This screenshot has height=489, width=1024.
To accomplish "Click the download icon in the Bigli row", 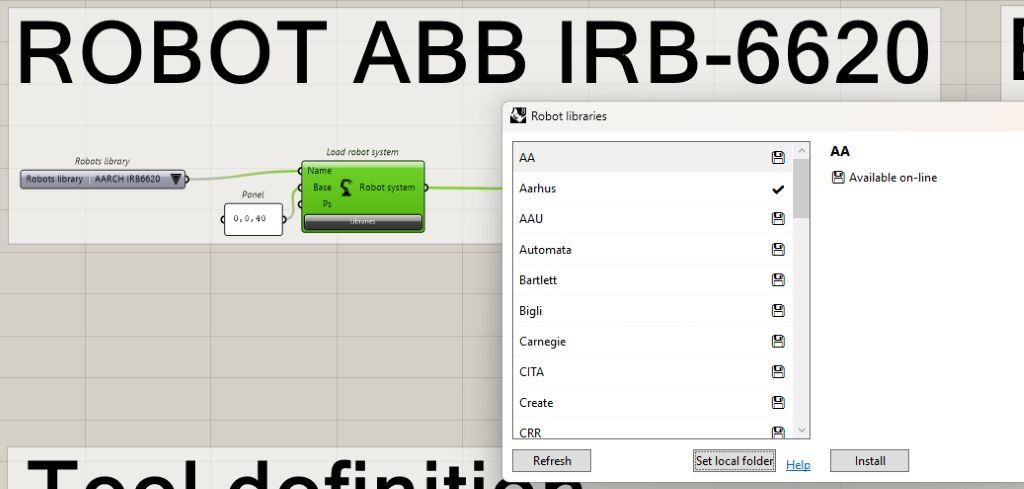I will 778,311.
